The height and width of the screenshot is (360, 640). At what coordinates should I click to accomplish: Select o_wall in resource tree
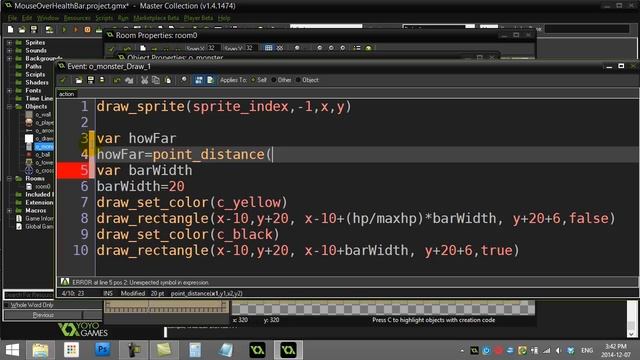tap(43, 115)
